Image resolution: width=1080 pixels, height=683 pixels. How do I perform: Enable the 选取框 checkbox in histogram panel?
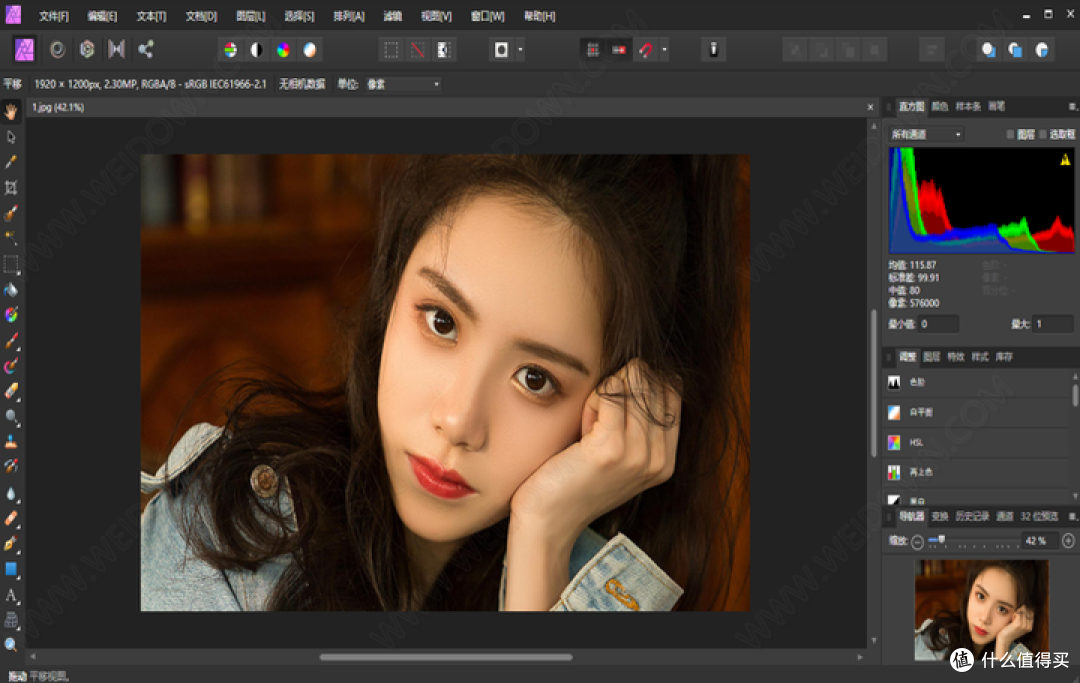click(1043, 134)
